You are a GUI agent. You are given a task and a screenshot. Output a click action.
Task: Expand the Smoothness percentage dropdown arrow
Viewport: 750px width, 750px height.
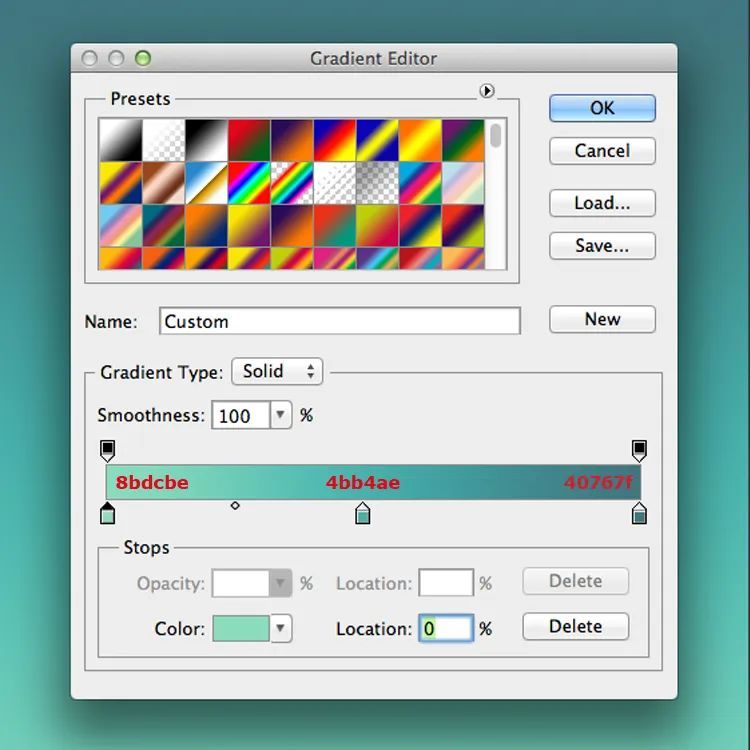coord(281,415)
